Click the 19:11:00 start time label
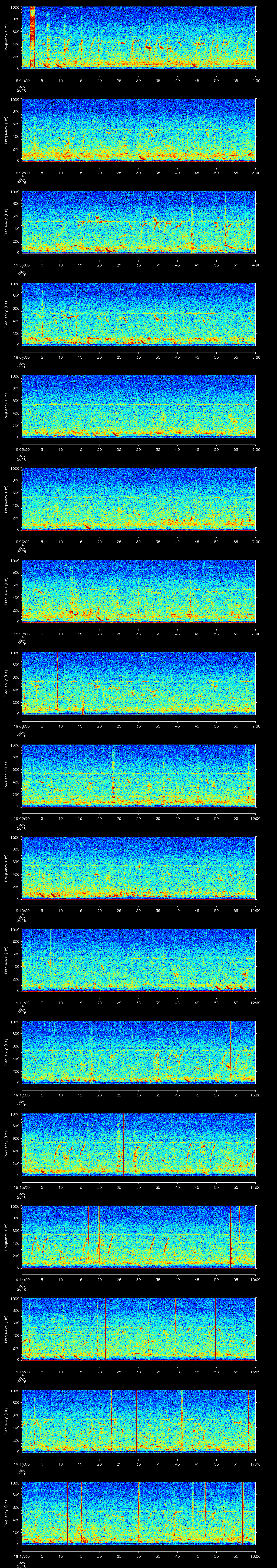Viewport: 277px width, 1568px height. point(21,1003)
